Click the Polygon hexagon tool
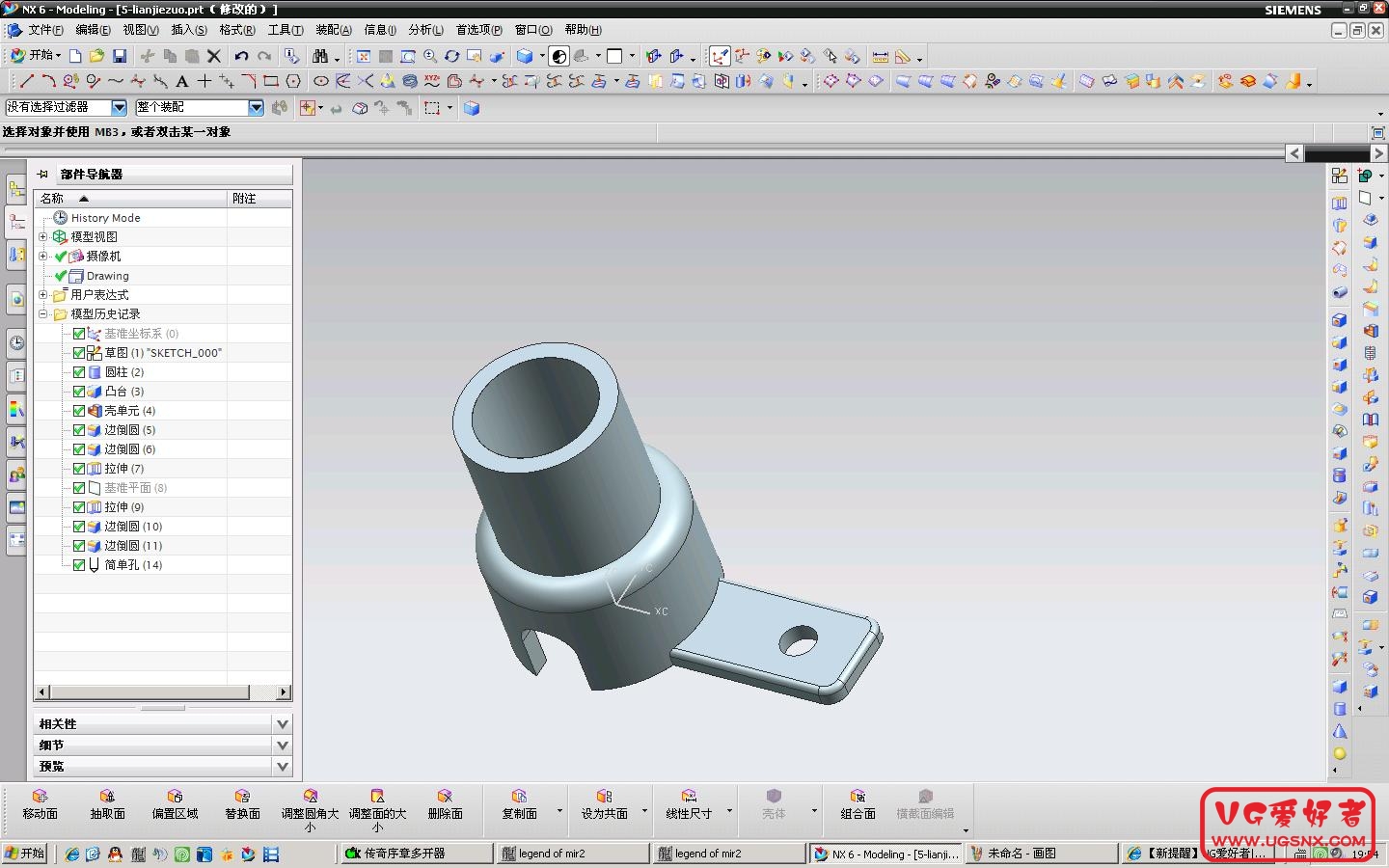The width and height of the screenshot is (1389, 868). (293, 81)
